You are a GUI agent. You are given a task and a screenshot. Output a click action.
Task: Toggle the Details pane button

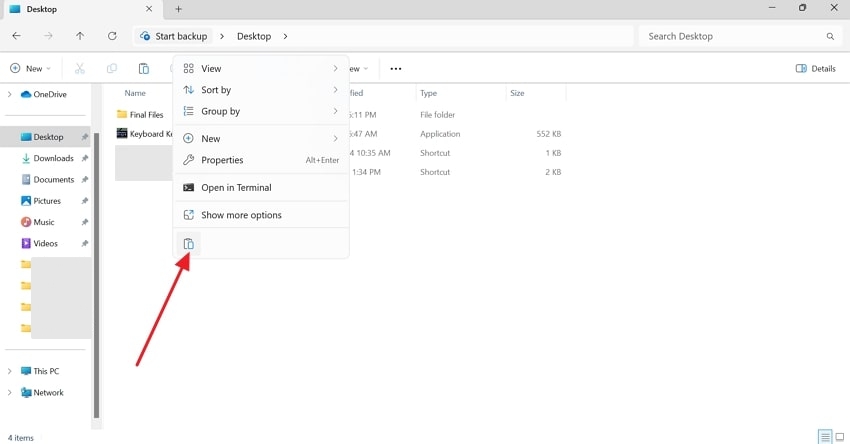pos(815,69)
